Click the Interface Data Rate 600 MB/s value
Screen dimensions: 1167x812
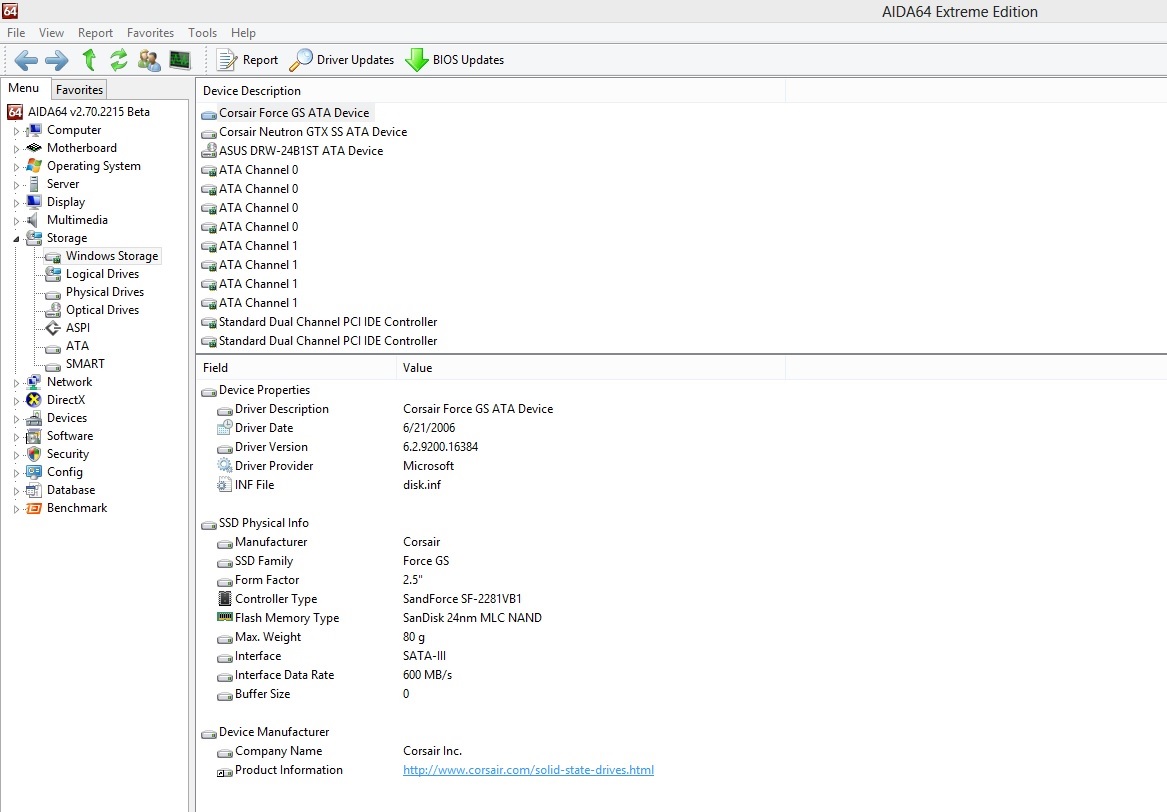(x=427, y=675)
